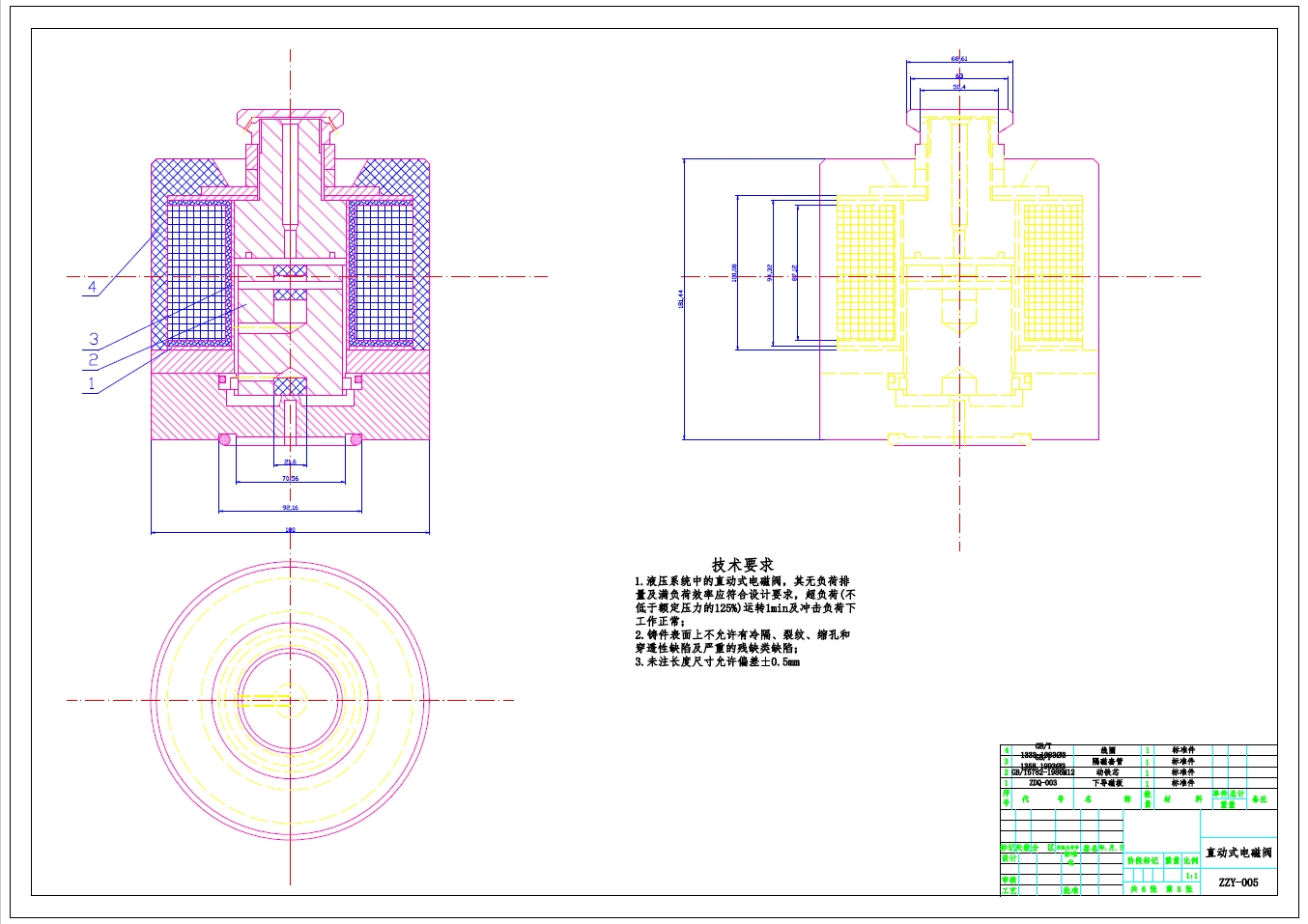The height and width of the screenshot is (924, 1308).
Task: Select balloon label 3 on section view
Action: (94, 339)
